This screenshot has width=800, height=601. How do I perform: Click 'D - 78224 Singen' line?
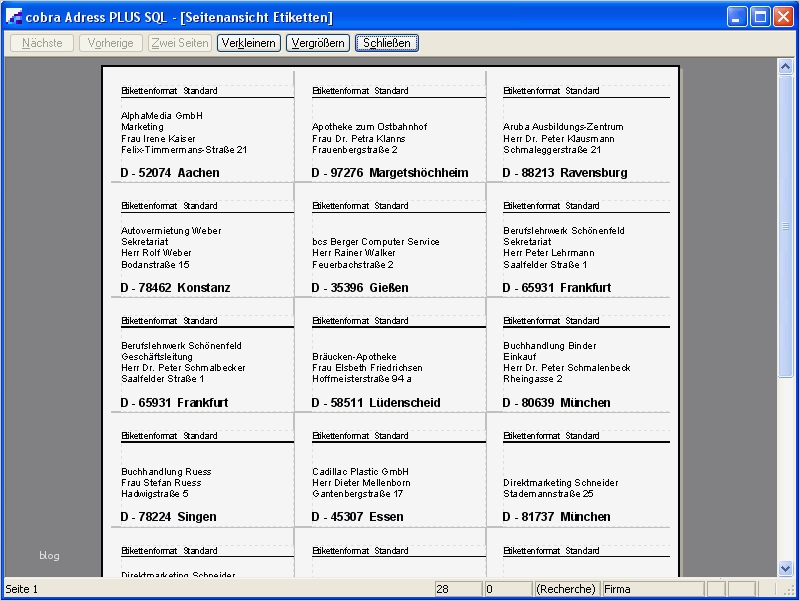tap(168, 517)
